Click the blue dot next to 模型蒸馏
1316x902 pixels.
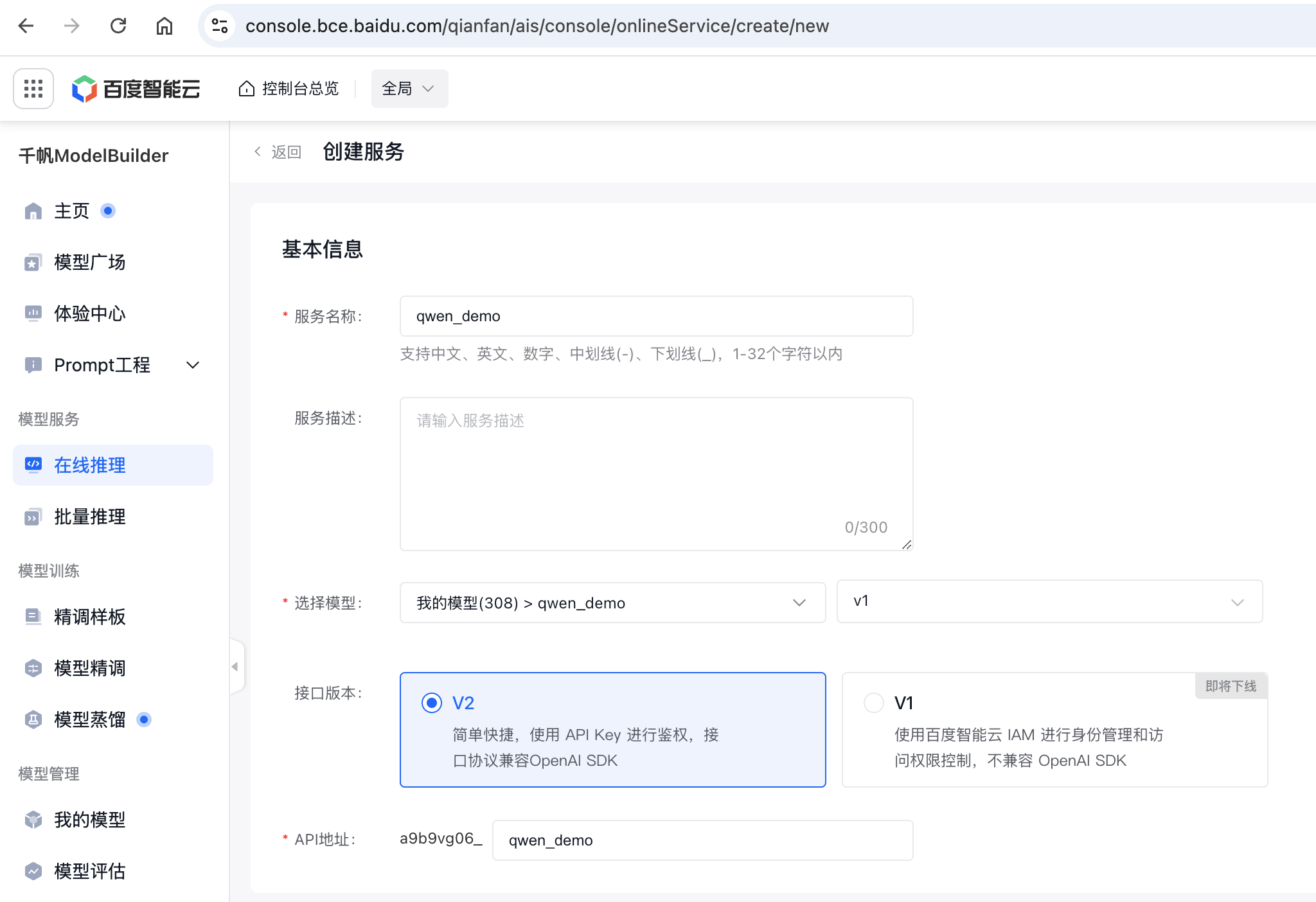coord(144,720)
